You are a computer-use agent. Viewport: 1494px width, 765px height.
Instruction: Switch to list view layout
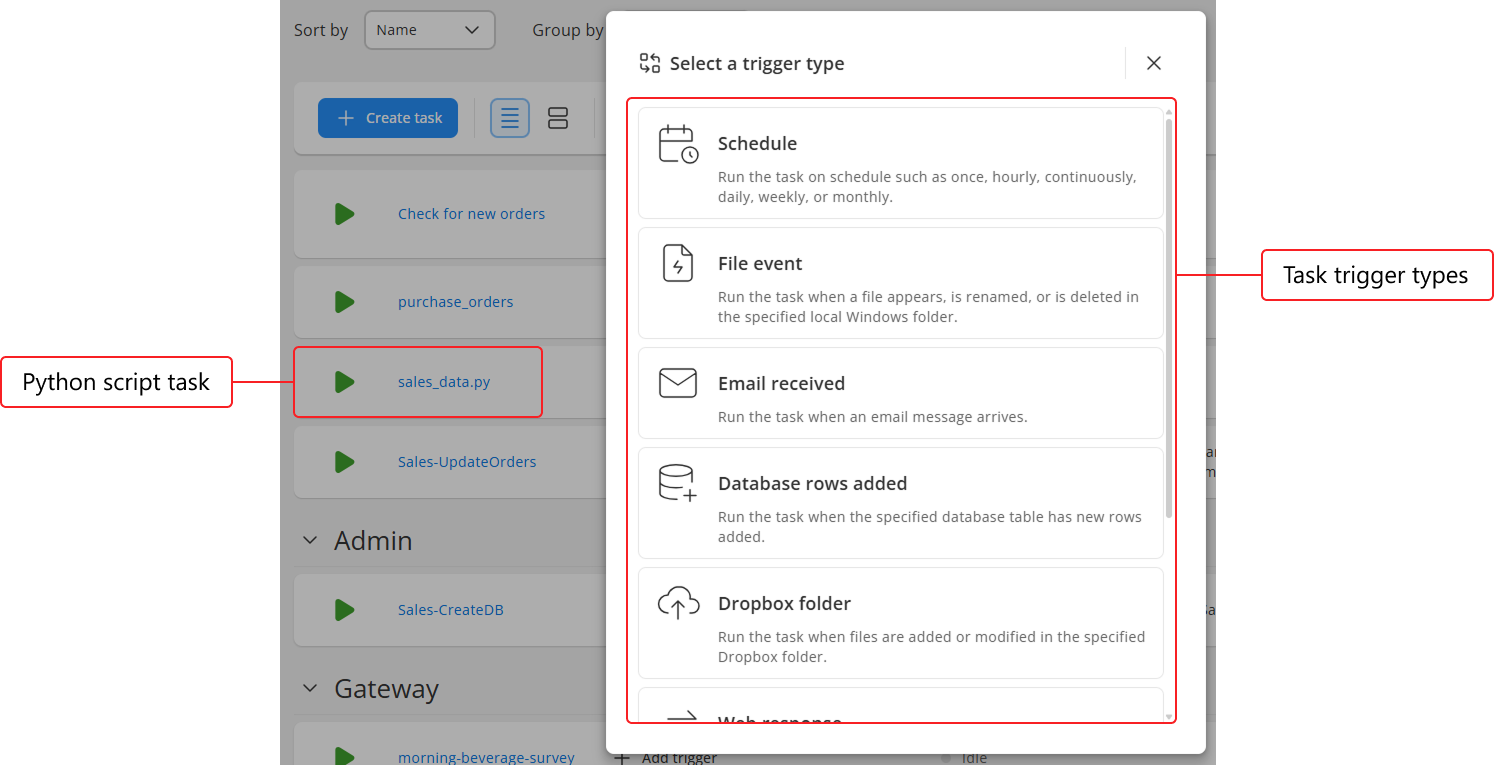510,118
